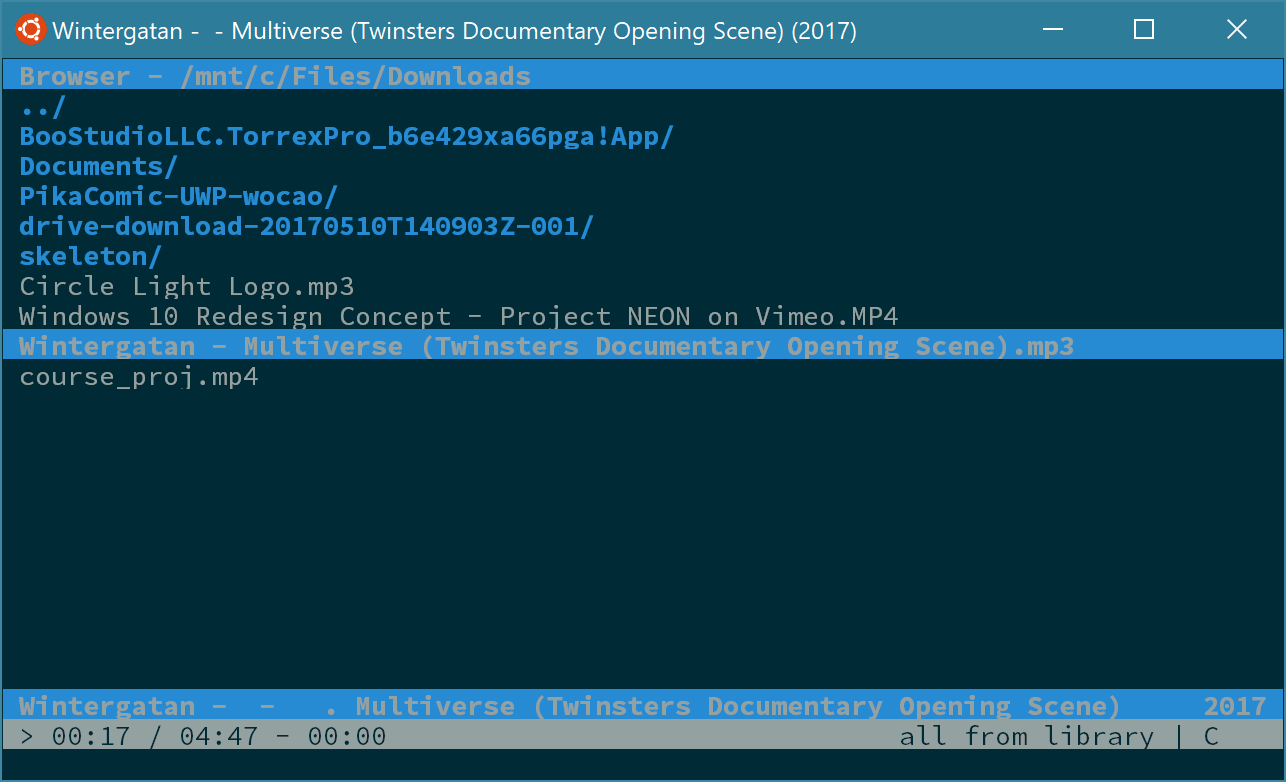Maximize the cmus terminal window
The height and width of the screenshot is (782, 1286).
pyautogui.click(x=1144, y=30)
